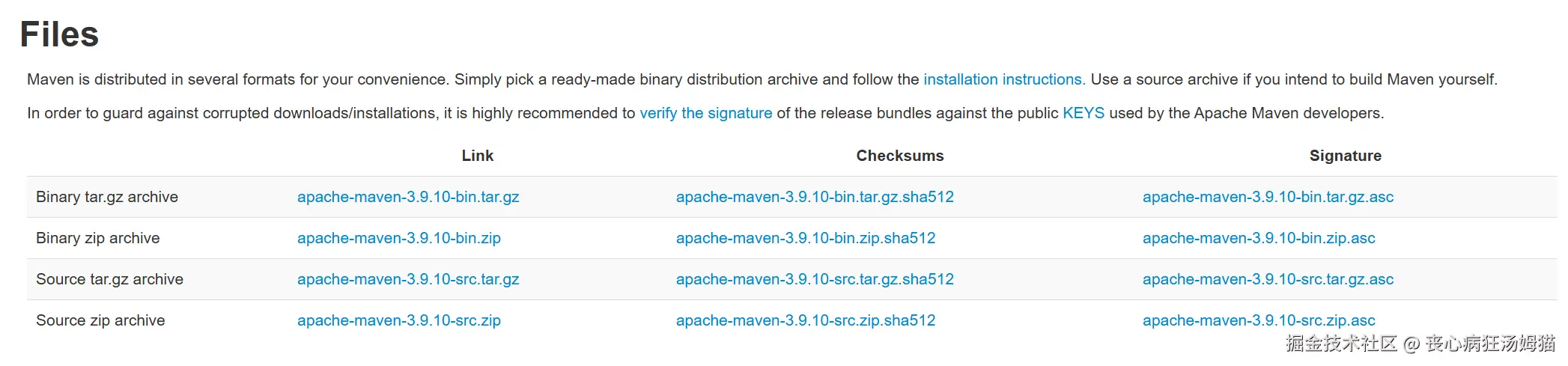Download apache-maven-3.9.10-bin.tar.gz

(x=408, y=197)
